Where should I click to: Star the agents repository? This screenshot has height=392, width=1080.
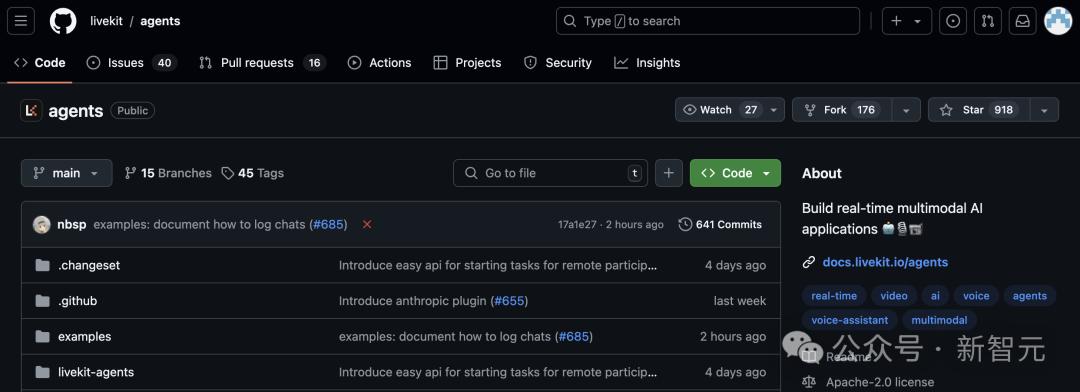pos(979,110)
